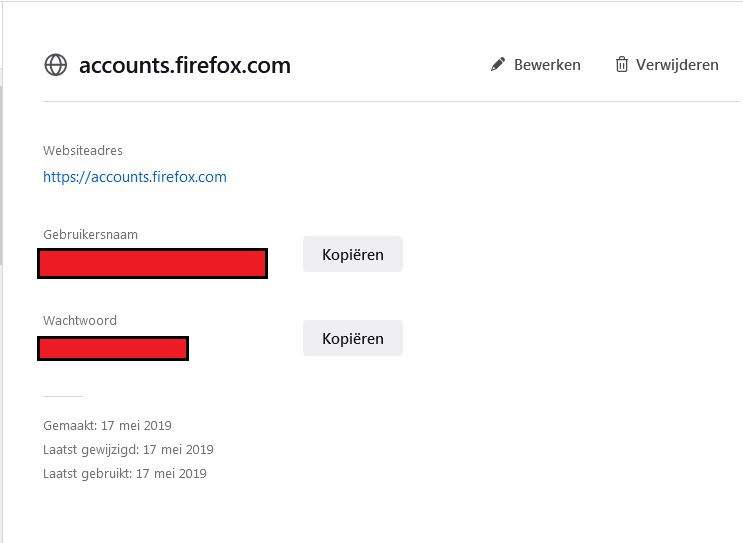
Task: Click the globe icon beside accounts.firefox.com
Action: (55, 65)
